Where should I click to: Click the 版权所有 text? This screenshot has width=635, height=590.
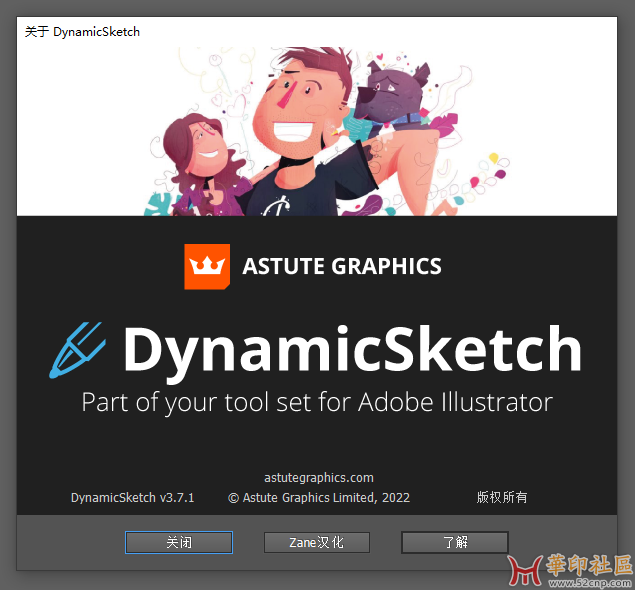coord(502,497)
